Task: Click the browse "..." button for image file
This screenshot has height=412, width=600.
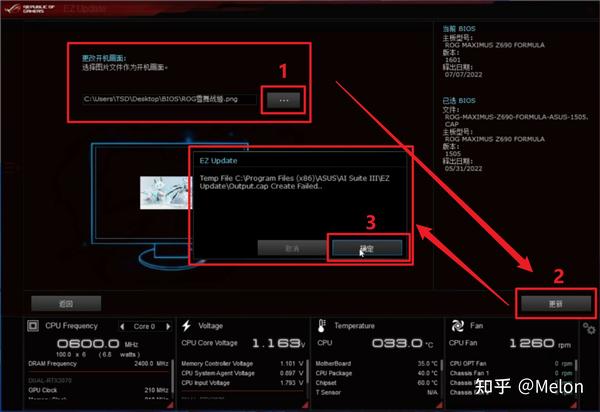Action: coord(284,100)
